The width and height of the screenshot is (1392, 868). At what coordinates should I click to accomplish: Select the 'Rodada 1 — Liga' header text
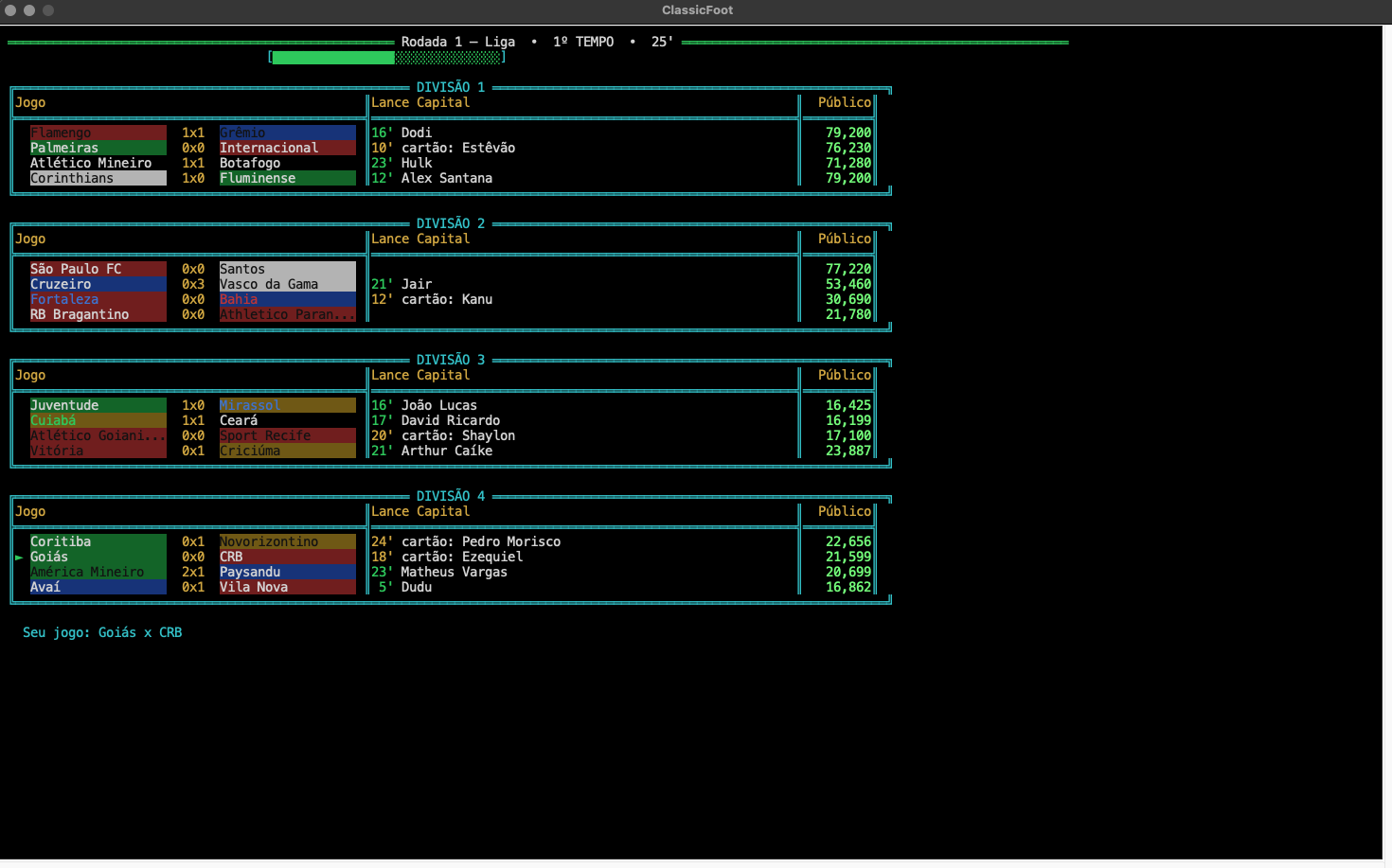(x=458, y=42)
